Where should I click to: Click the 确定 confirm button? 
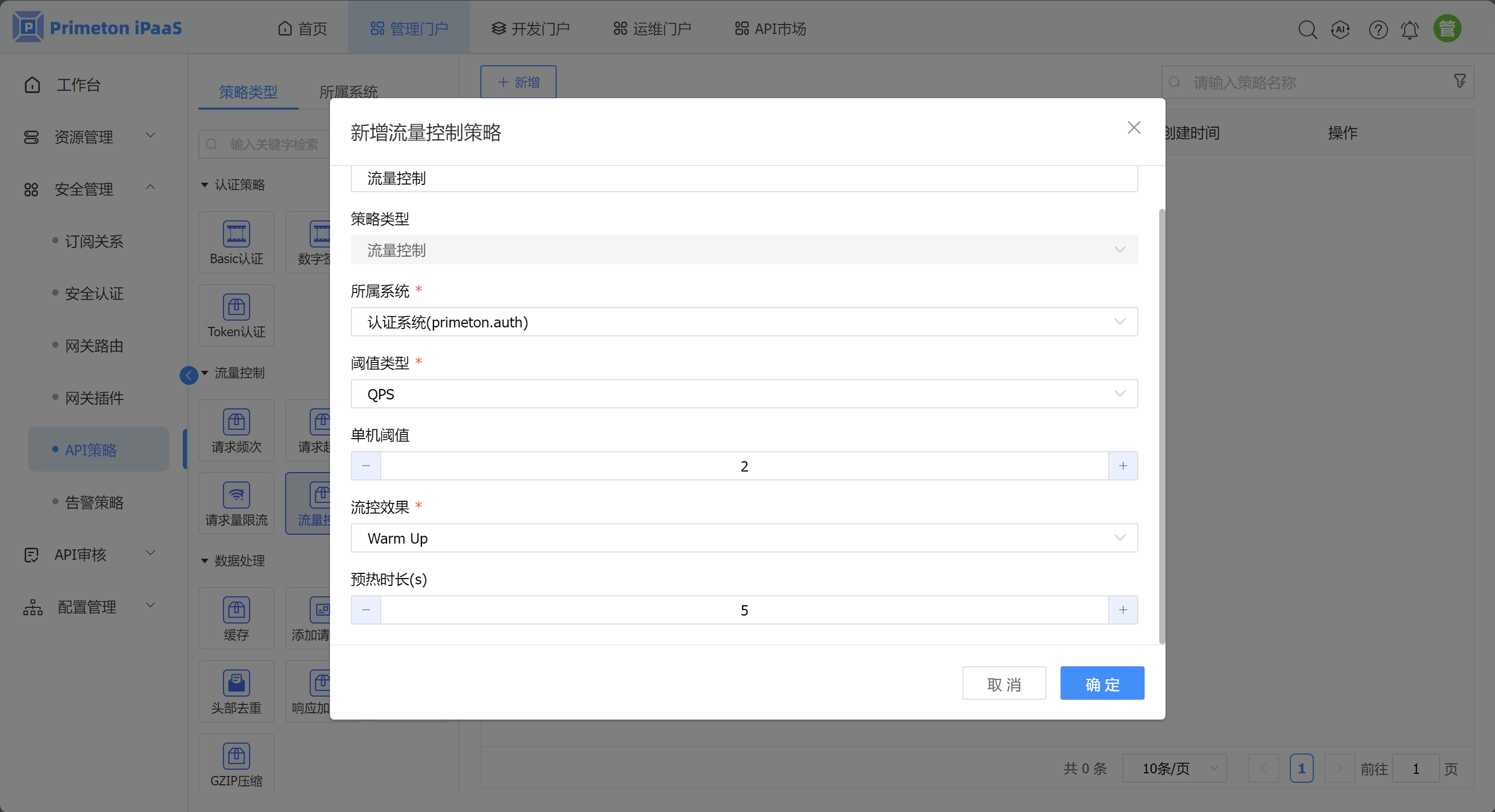1101,683
